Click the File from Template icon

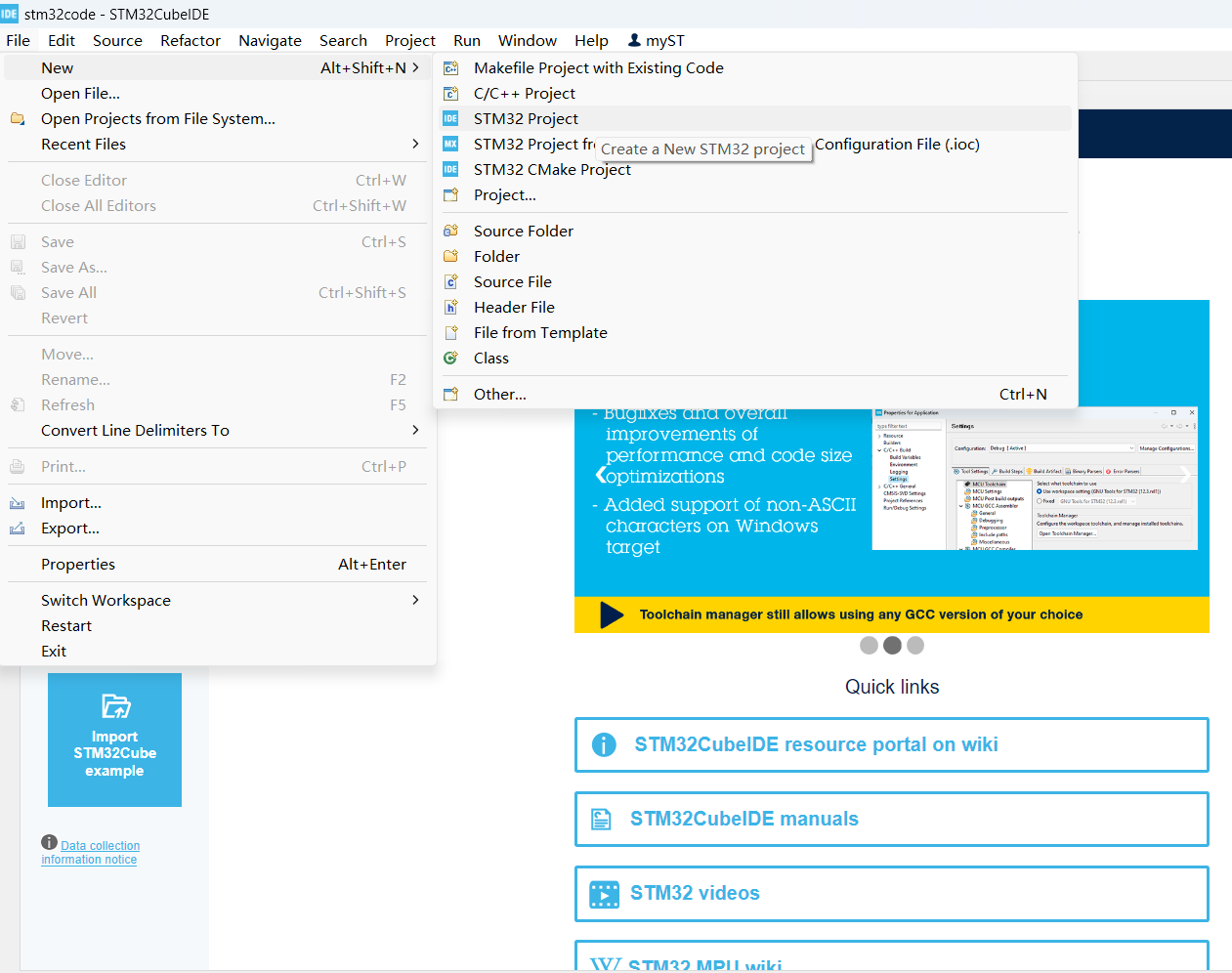click(450, 333)
